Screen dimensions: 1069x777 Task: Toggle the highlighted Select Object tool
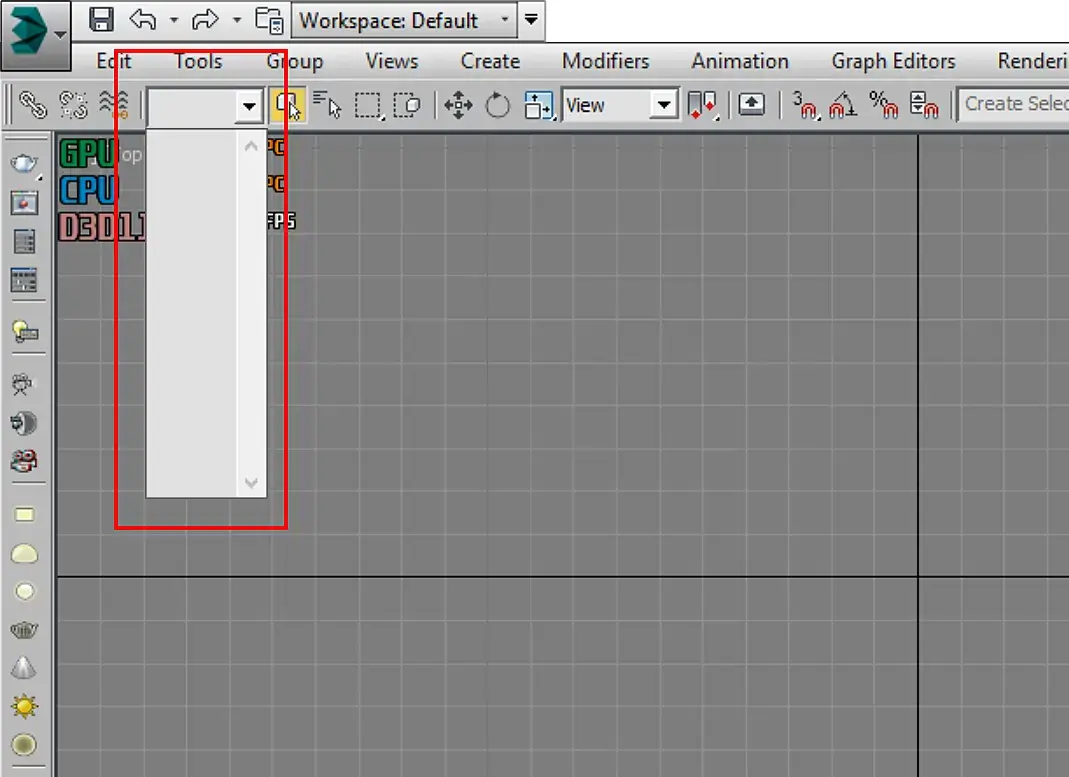[x=287, y=105]
